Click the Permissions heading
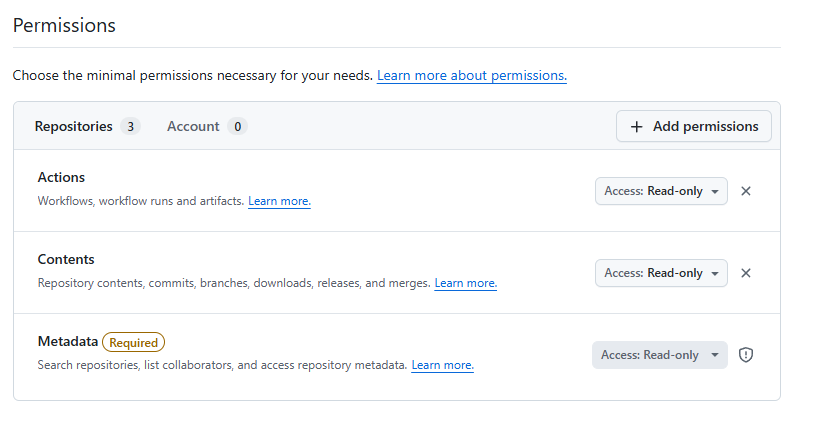 tap(64, 26)
